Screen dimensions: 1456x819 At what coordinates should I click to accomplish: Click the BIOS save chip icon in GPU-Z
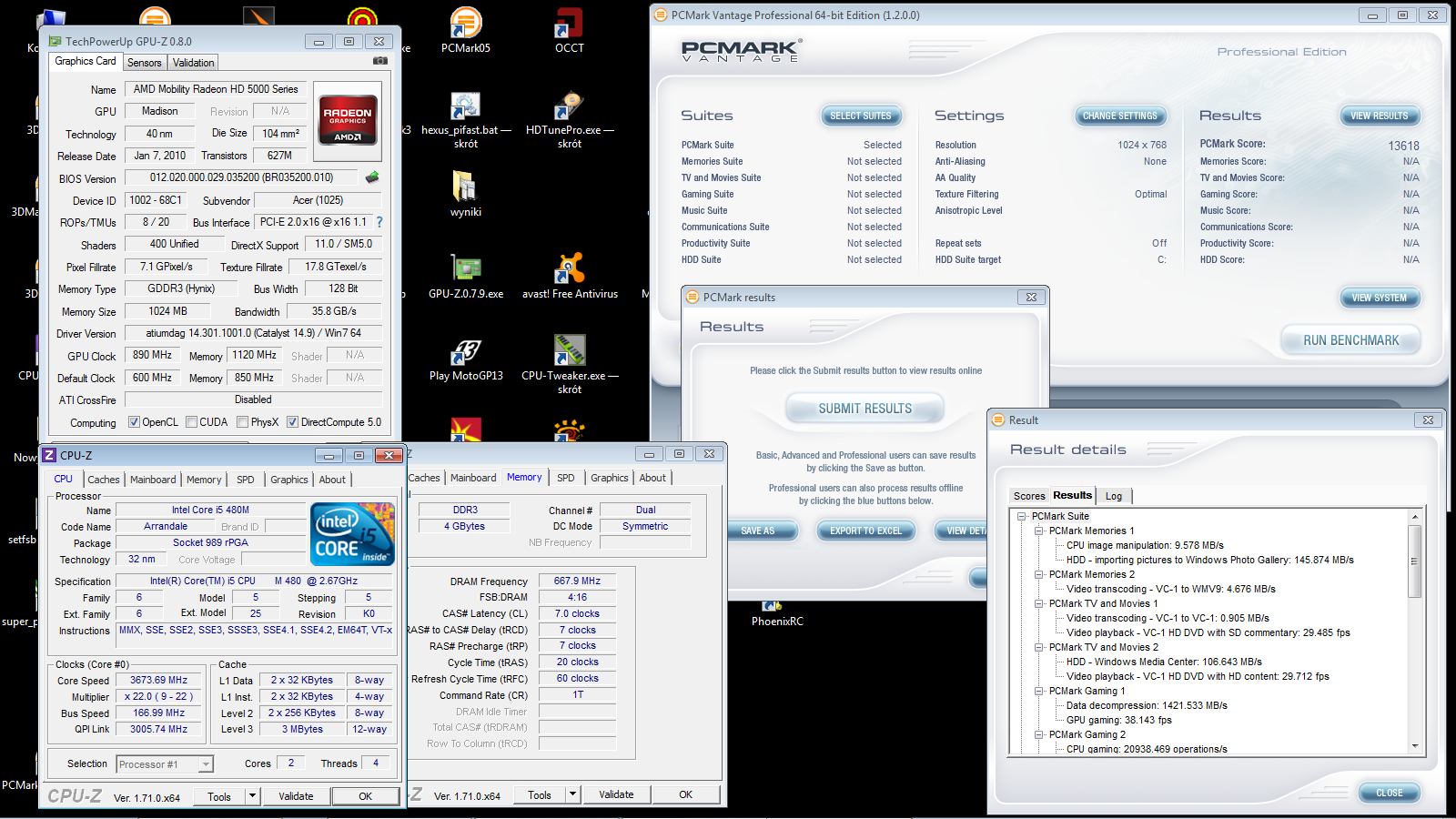(372, 177)
